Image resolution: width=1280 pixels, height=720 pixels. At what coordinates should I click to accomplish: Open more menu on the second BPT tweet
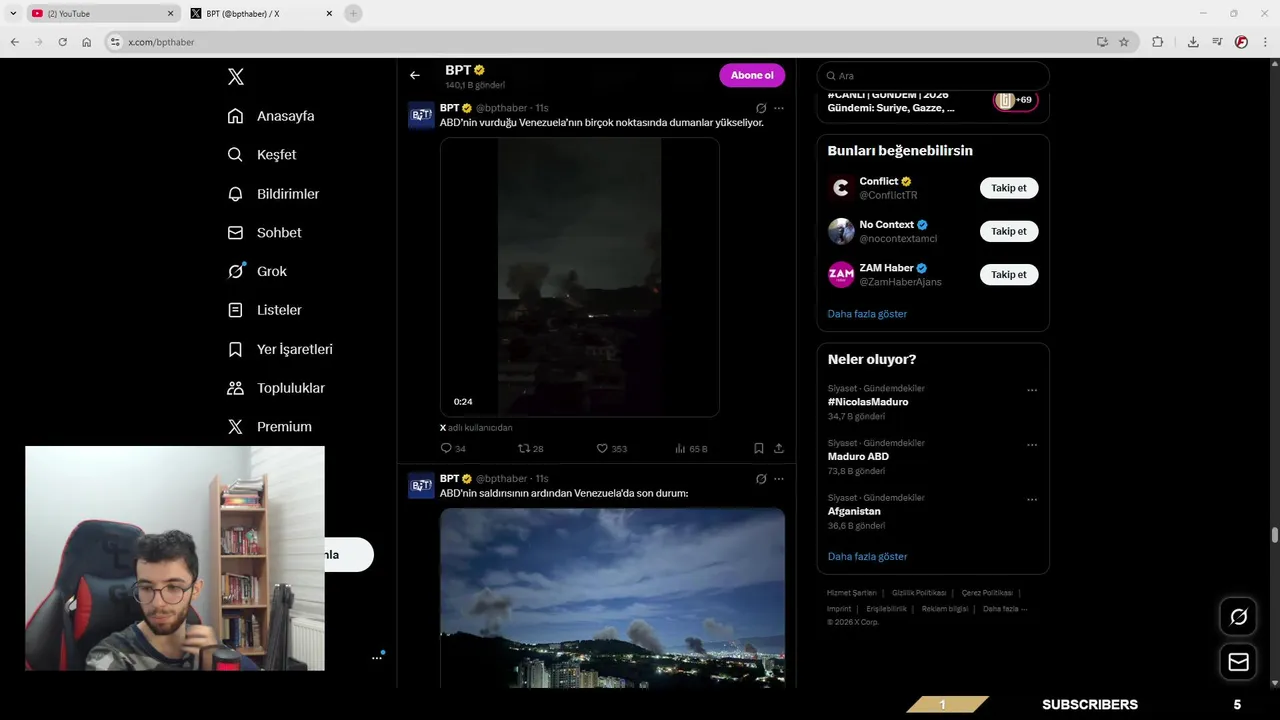click(x=779, y=479)
